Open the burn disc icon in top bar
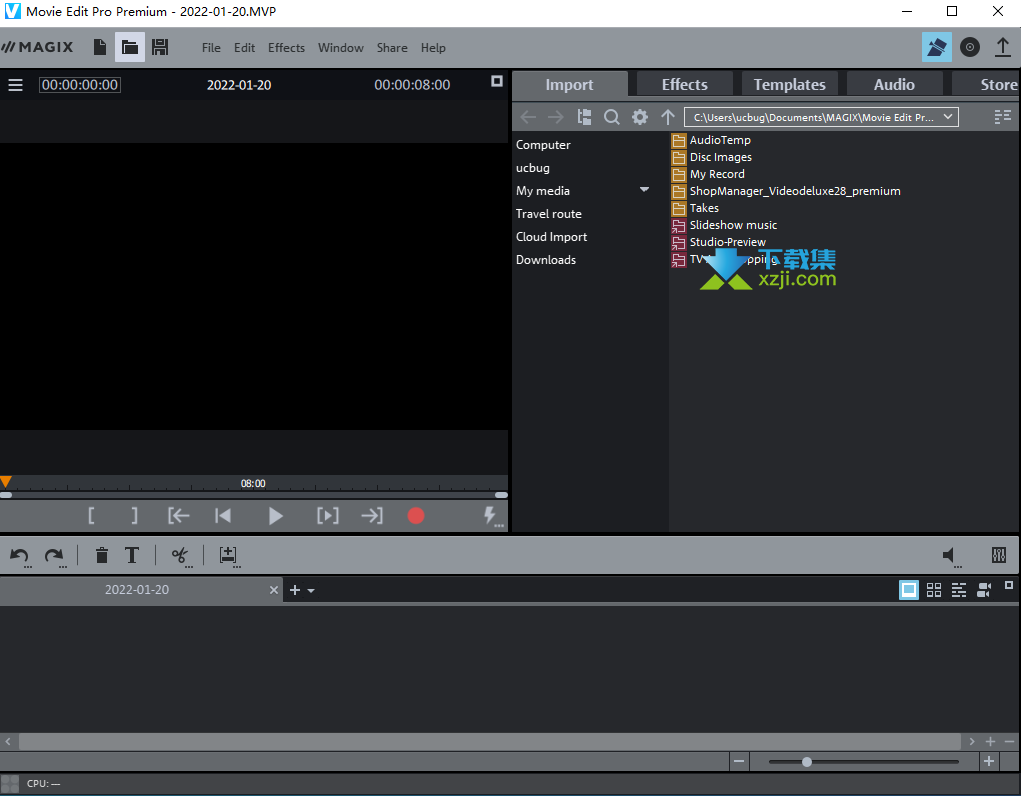The width and height of the screenshot is (1021, 796). click(x=970, y=47)
